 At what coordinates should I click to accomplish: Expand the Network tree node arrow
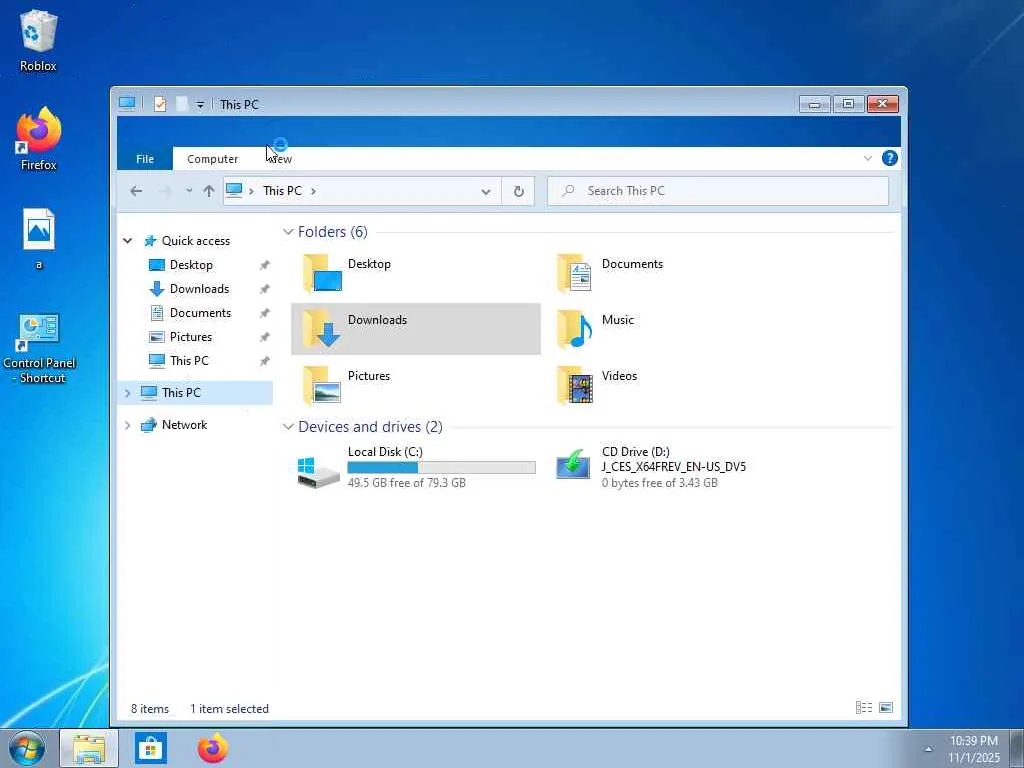(x=127, y=424)
